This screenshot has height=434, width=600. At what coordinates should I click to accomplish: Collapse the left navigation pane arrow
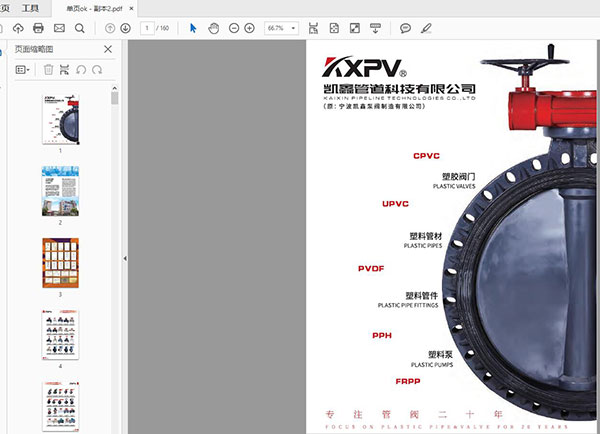(x=125, y=259)
